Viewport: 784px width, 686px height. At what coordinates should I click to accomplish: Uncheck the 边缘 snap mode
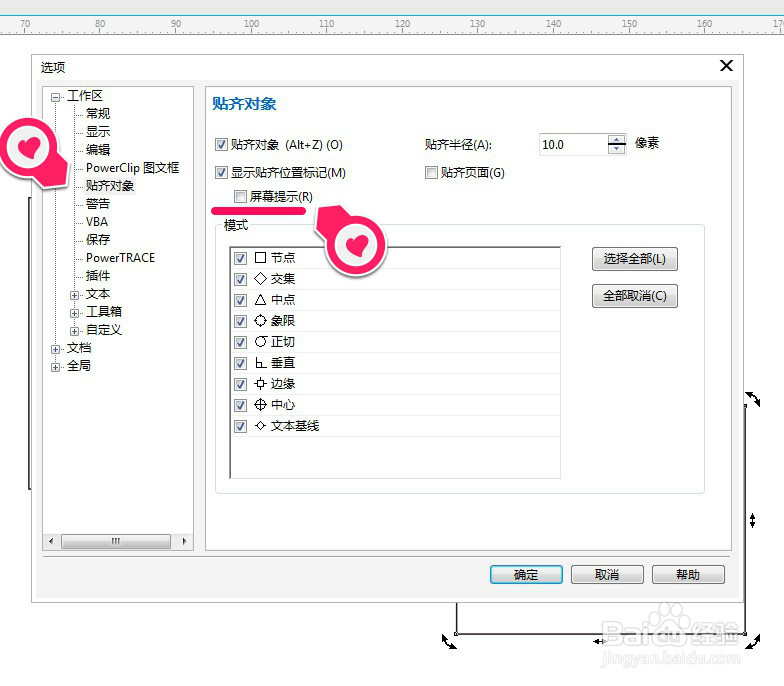tap(240, 384)
